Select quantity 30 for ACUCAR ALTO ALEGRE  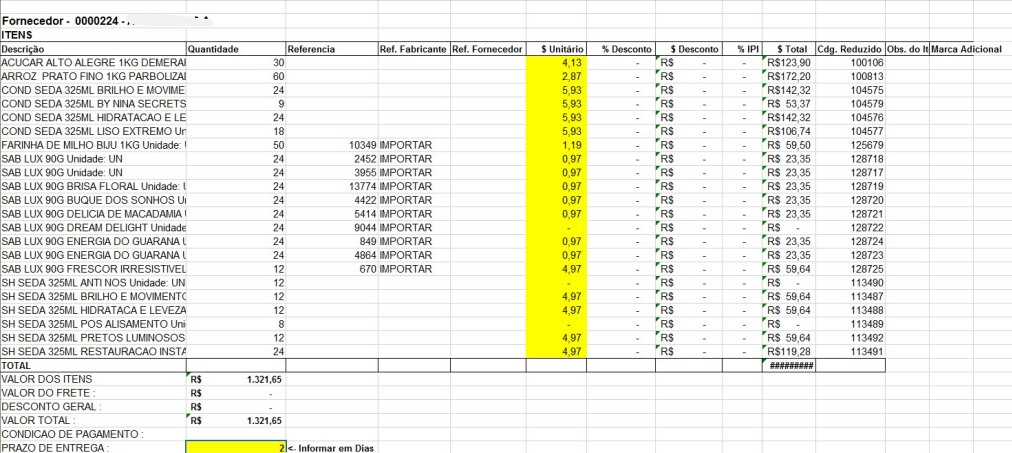click(236, 63)
